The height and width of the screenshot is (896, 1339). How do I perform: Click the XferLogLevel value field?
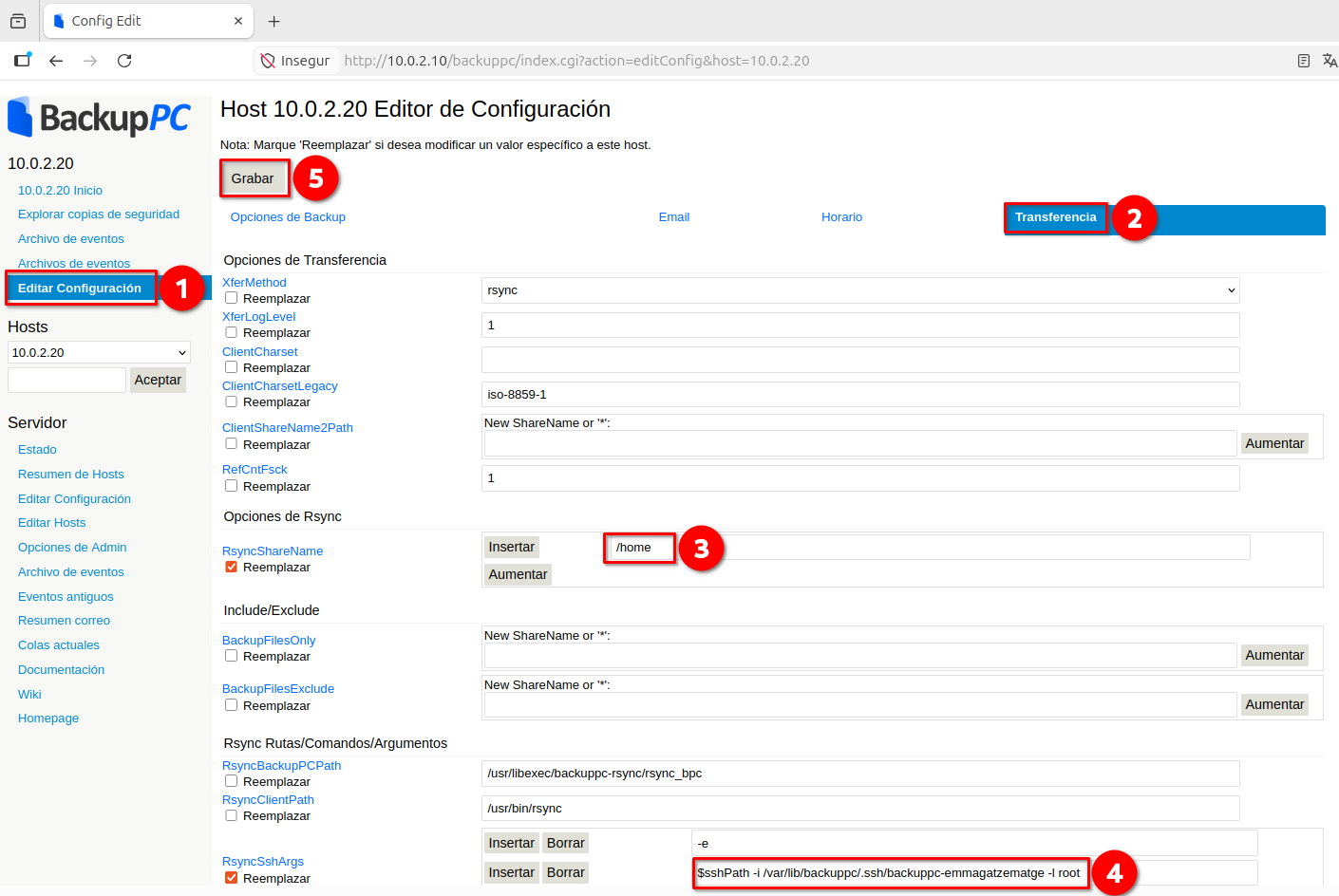(860, 326)
